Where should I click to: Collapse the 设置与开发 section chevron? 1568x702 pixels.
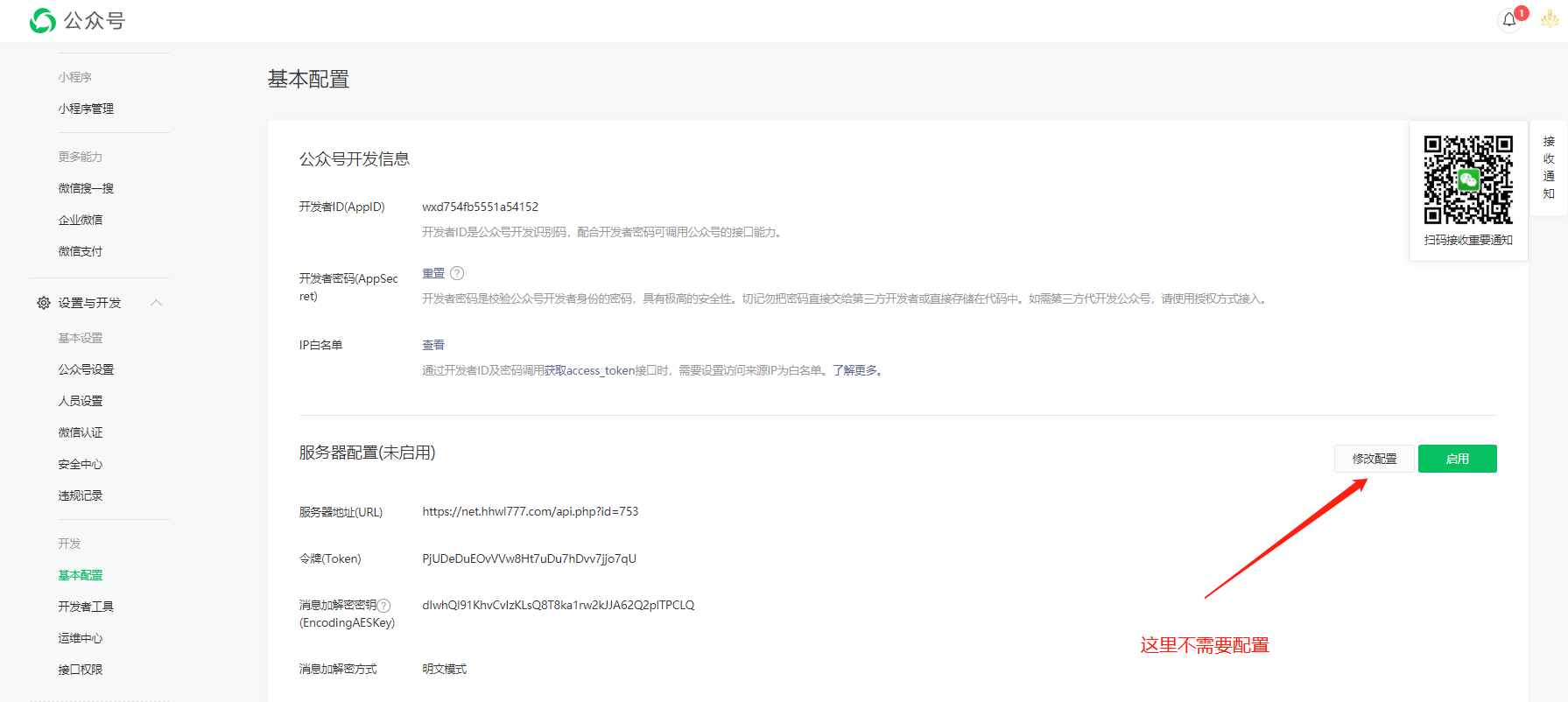tap(157, 303)
